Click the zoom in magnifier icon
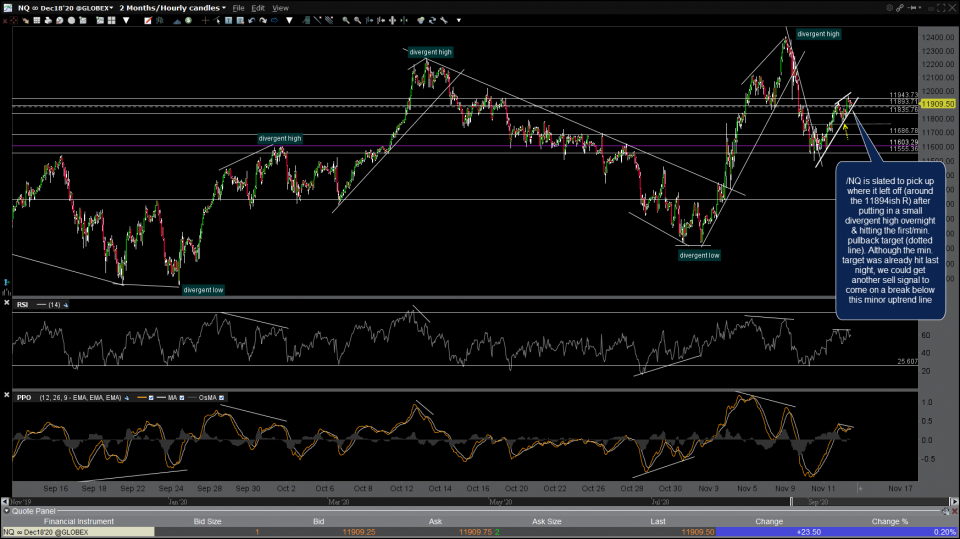The width and height of the screenshot is (960, 539). [346, 20]
